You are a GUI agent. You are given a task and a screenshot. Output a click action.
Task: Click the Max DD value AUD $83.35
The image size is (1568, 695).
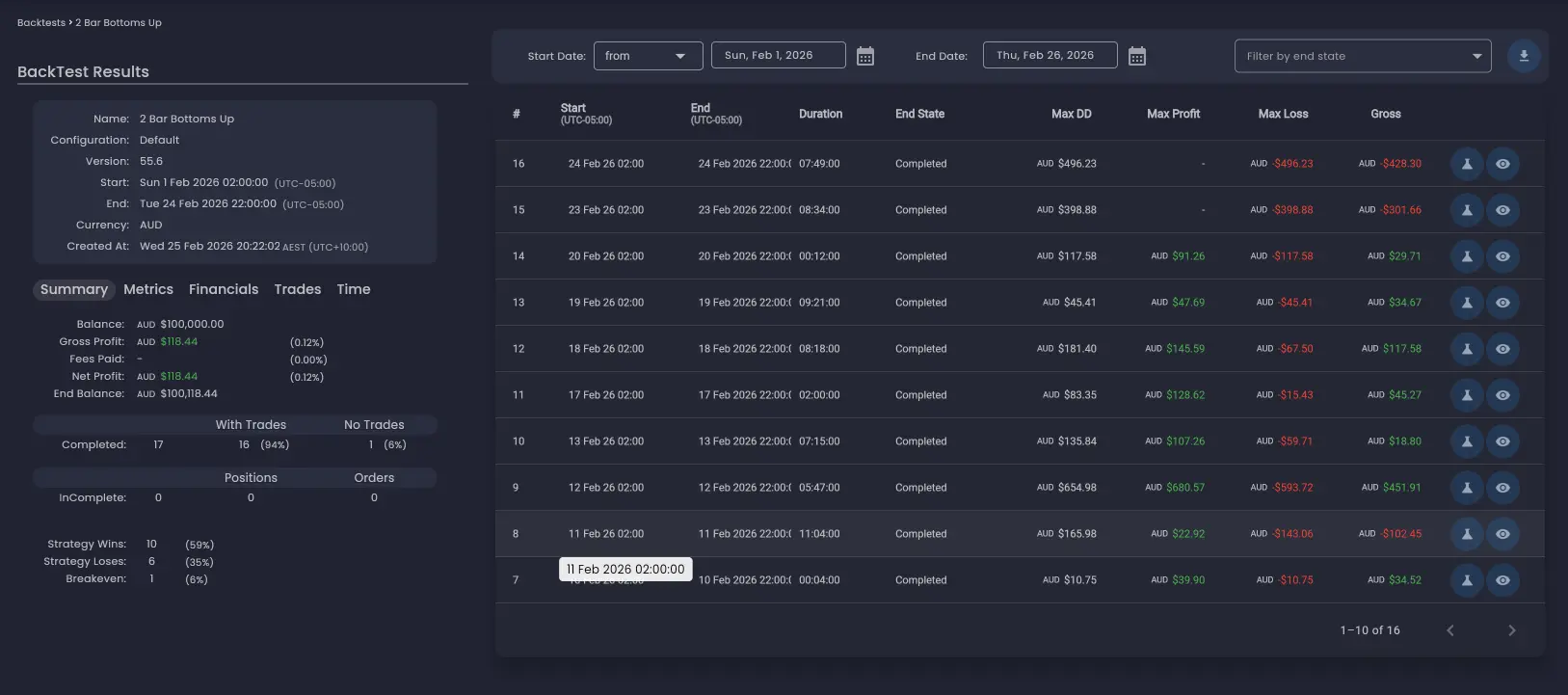(1070, 395)
